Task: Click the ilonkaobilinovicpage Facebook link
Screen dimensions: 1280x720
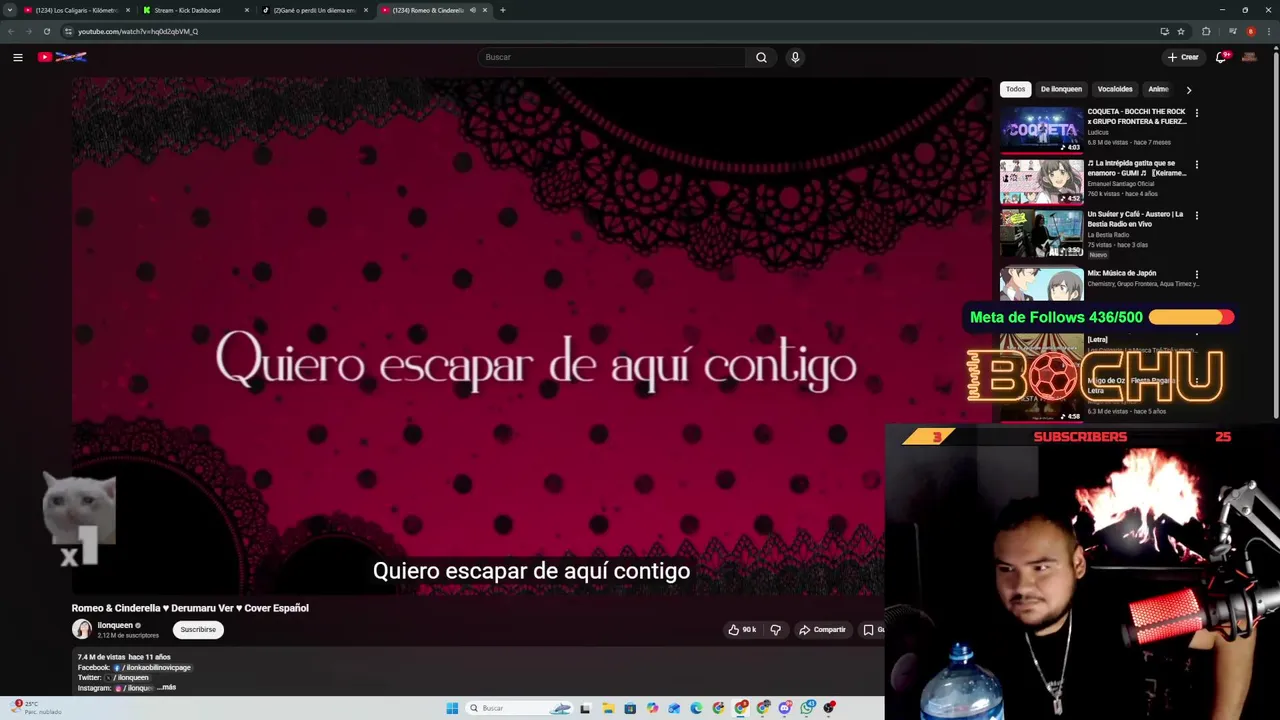Action: (153, 667)
